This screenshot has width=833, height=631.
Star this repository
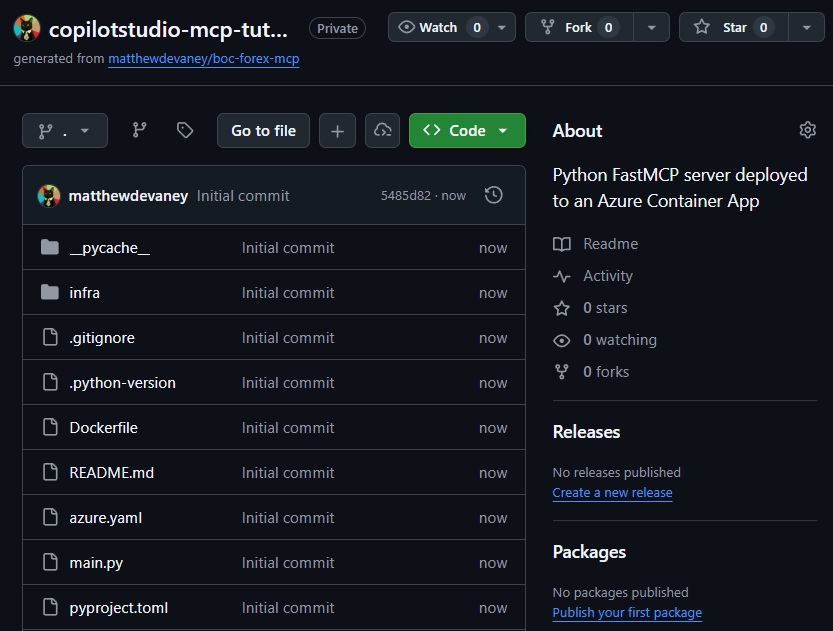734,27
